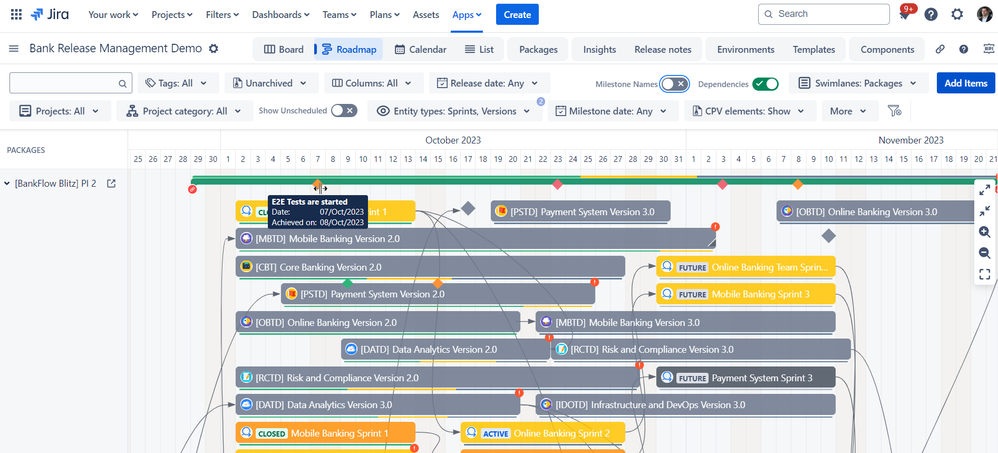Click the Create button
This screenshot has height=453, width=998.
tap(517, 14)
